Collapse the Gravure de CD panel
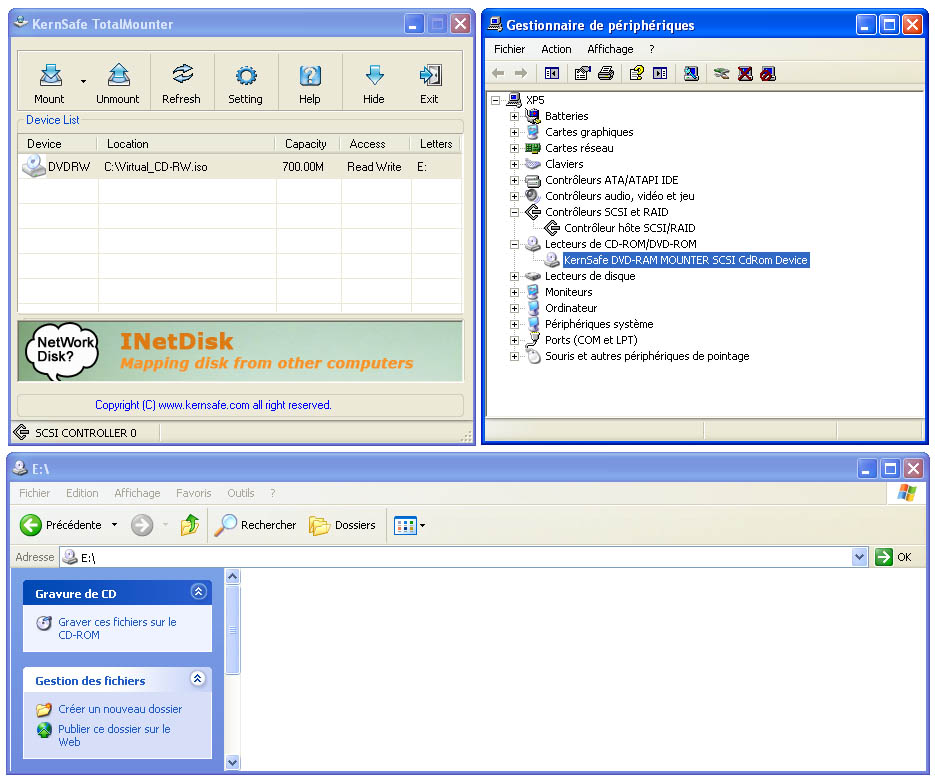This screenshot has width=935, height=780. [198, 592]
